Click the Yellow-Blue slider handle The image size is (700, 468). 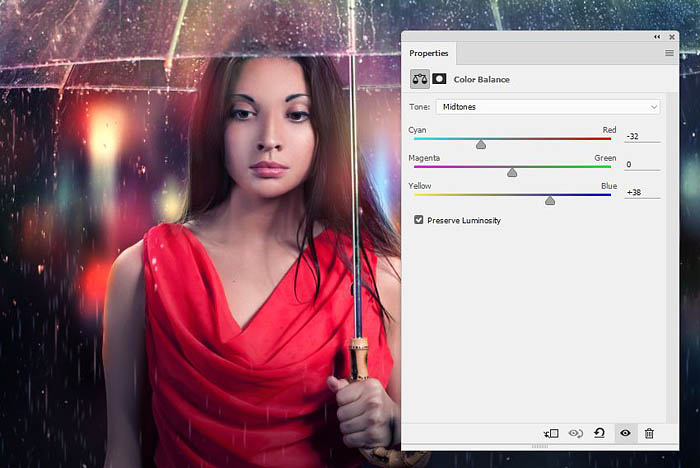pos(550,201)
